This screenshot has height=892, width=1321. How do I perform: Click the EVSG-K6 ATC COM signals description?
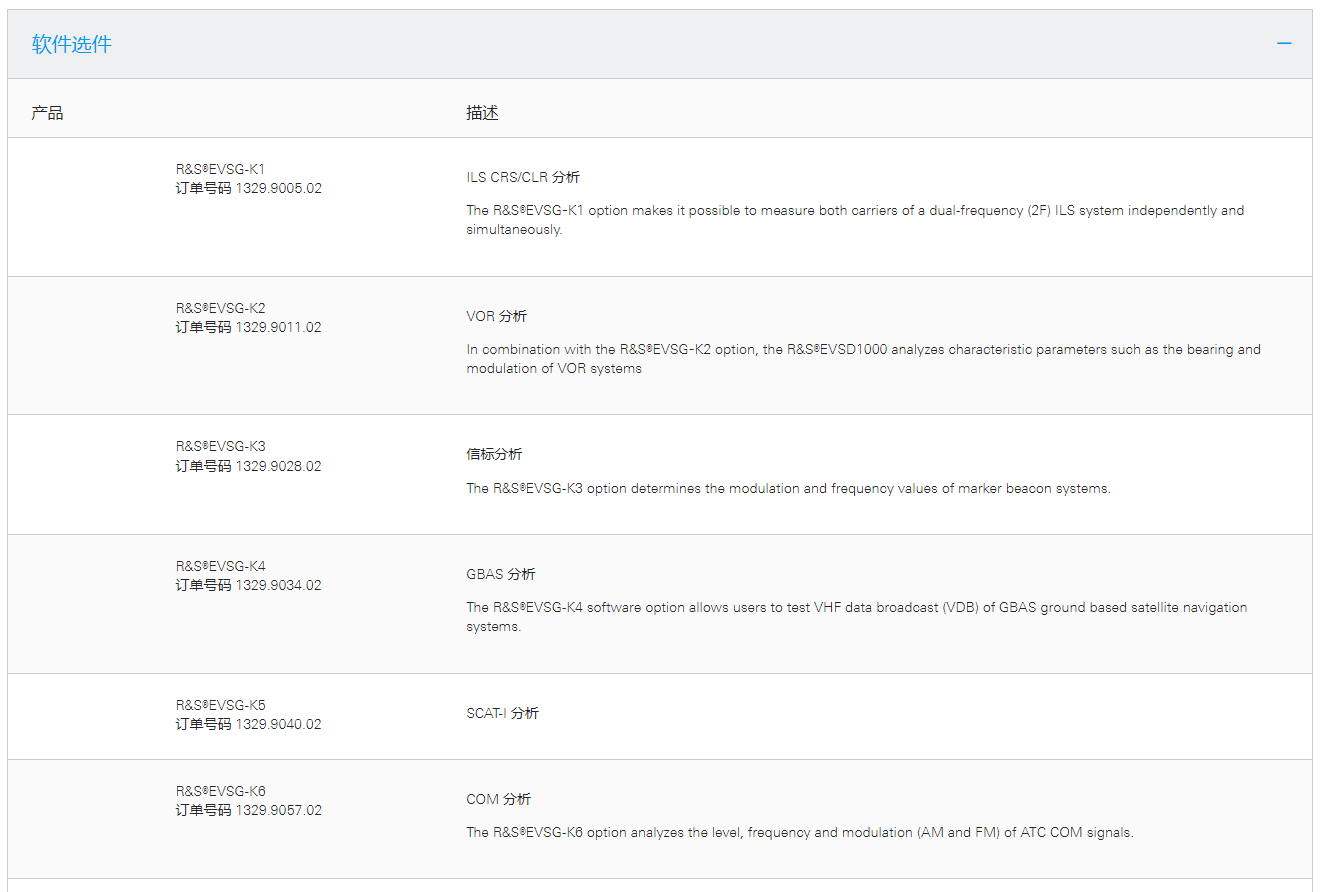800,832
